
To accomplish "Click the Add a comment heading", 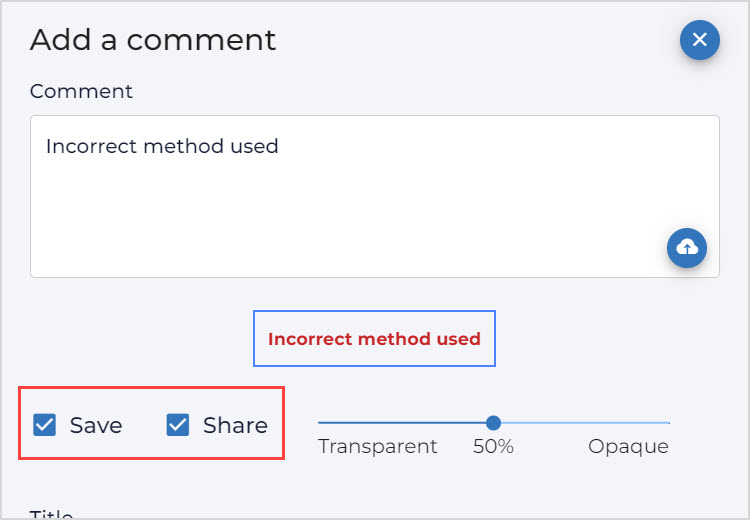I will coord(153,40).
